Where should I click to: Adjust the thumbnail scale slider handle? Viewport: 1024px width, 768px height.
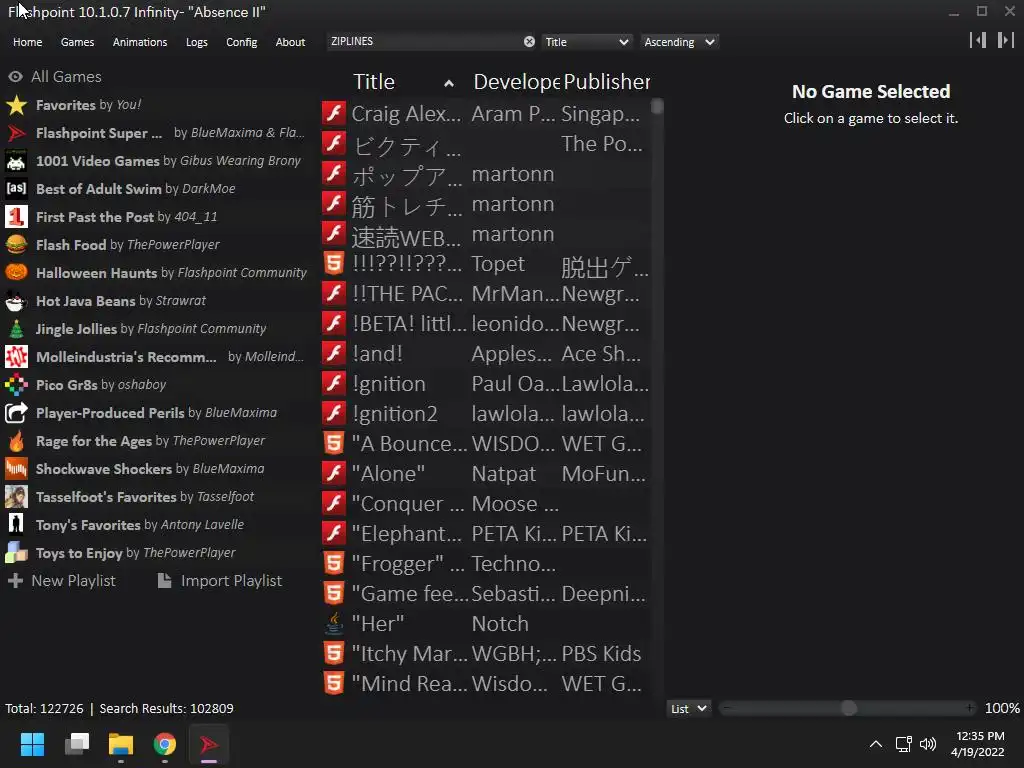click(848, 709)
